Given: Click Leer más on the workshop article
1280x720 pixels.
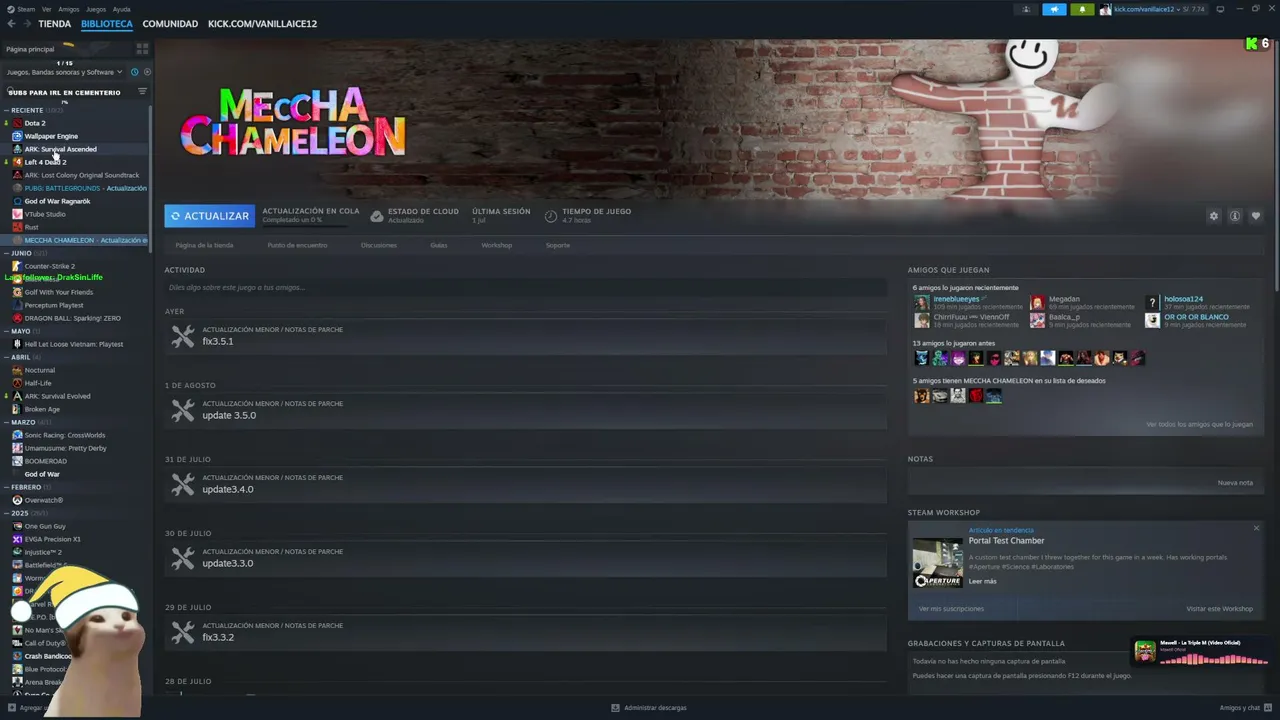Looking at the screenshot, I should [982, 581].
